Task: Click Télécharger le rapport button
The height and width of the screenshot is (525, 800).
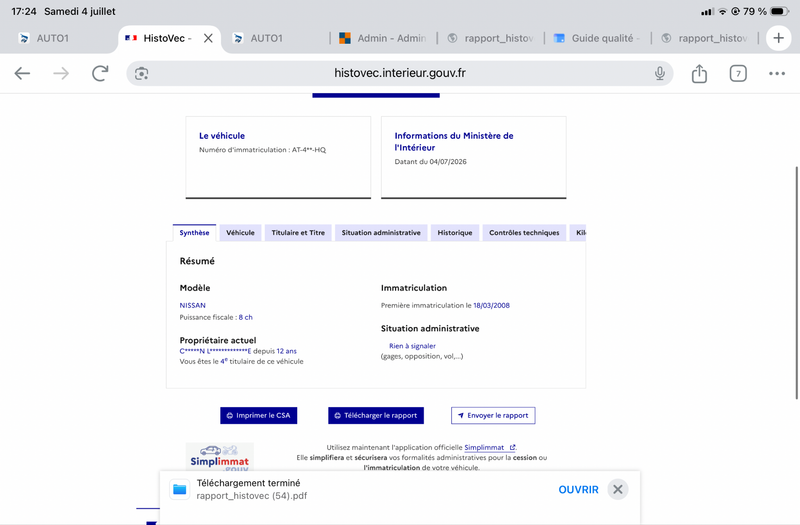Action: (x=376, y=415)
